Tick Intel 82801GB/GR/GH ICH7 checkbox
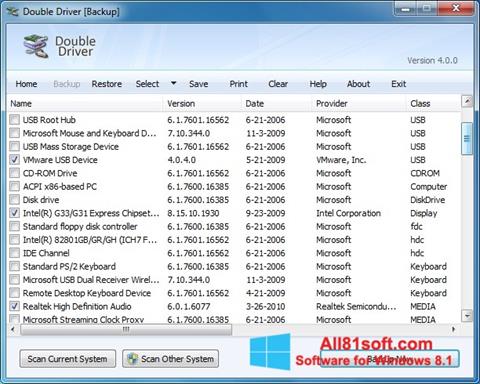Image resolution: width=480 pixels, height=384 pixels. 15,240
